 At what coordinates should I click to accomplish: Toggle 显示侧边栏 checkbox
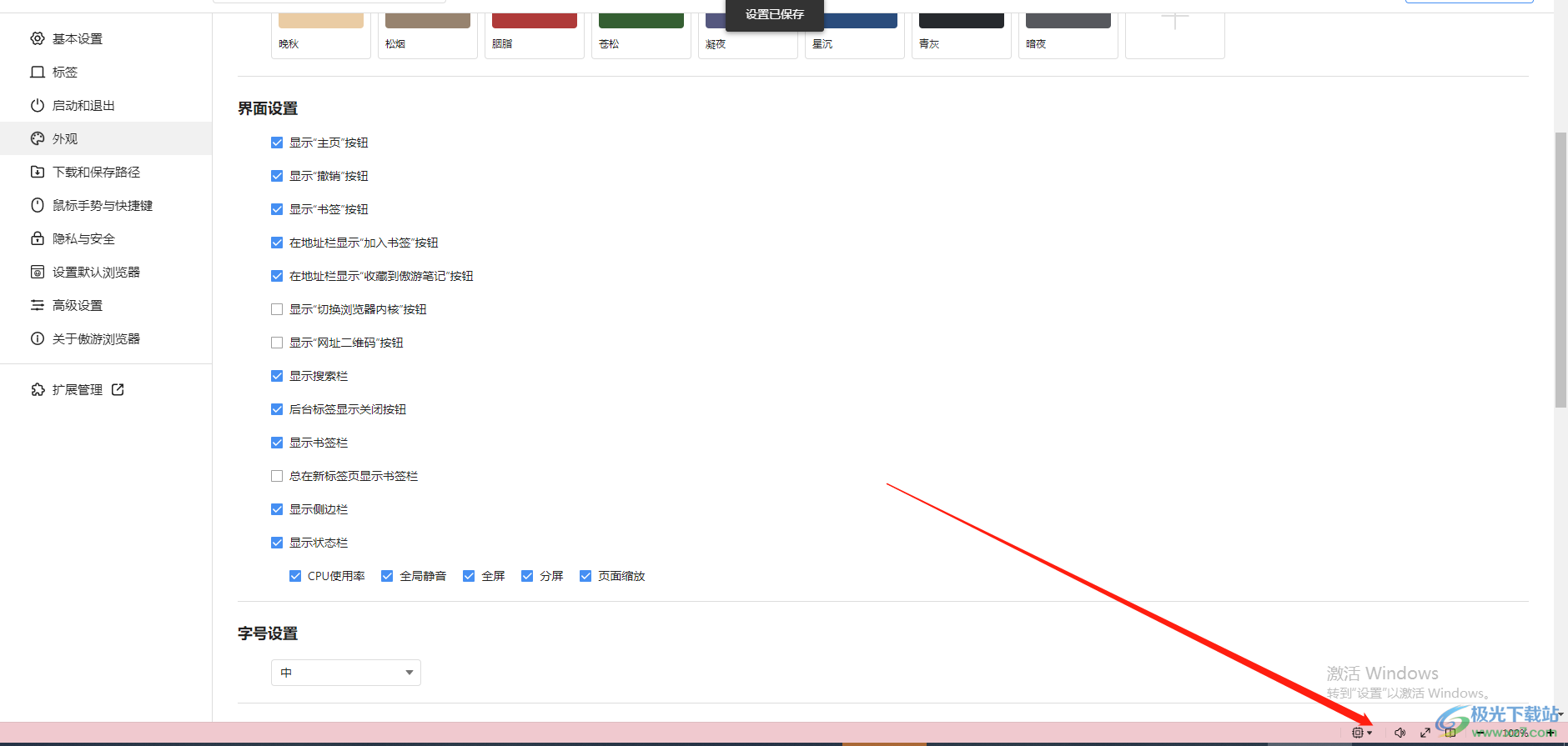[277, 509]
